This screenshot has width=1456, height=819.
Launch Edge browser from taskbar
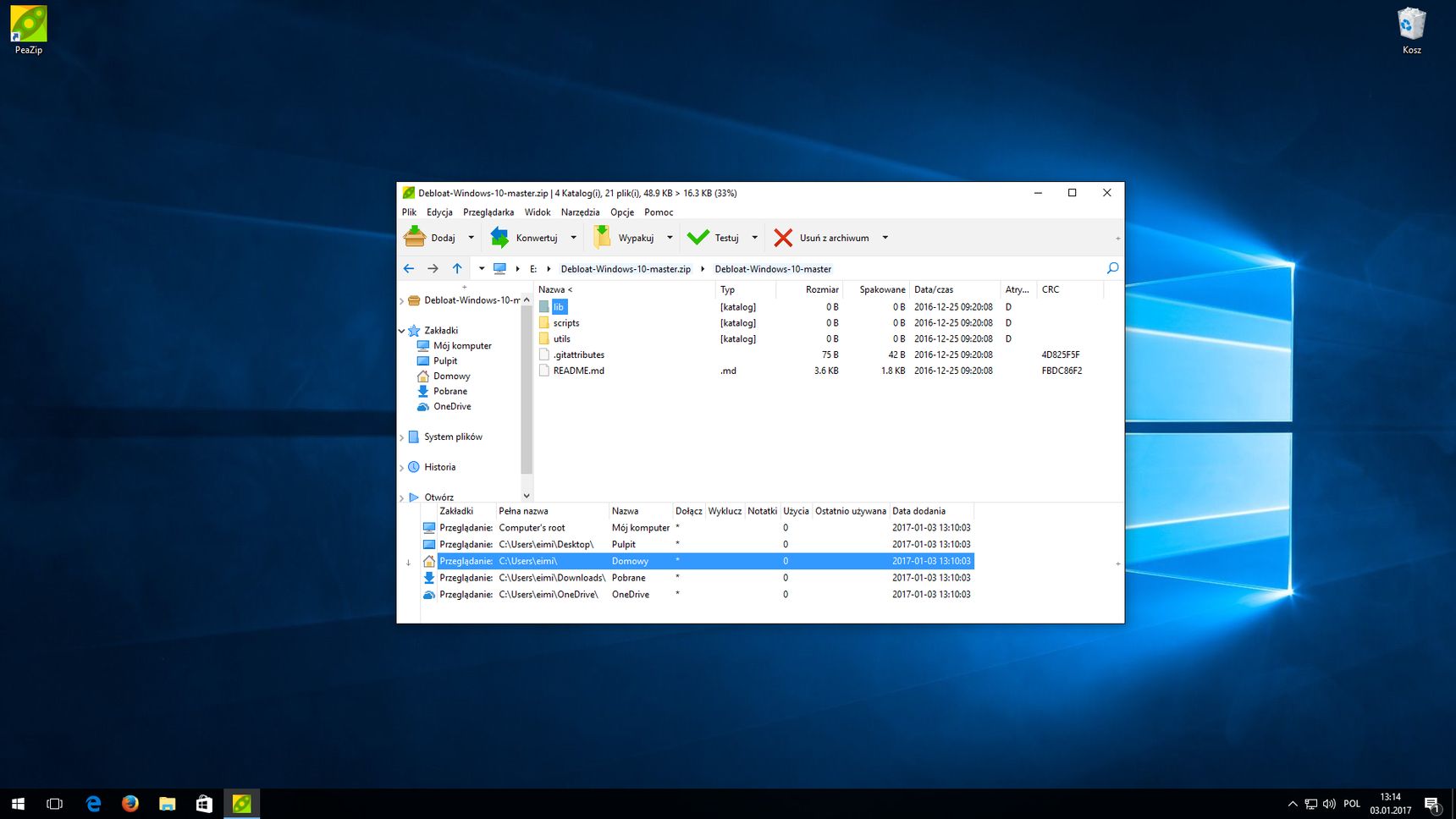point(93,804)
